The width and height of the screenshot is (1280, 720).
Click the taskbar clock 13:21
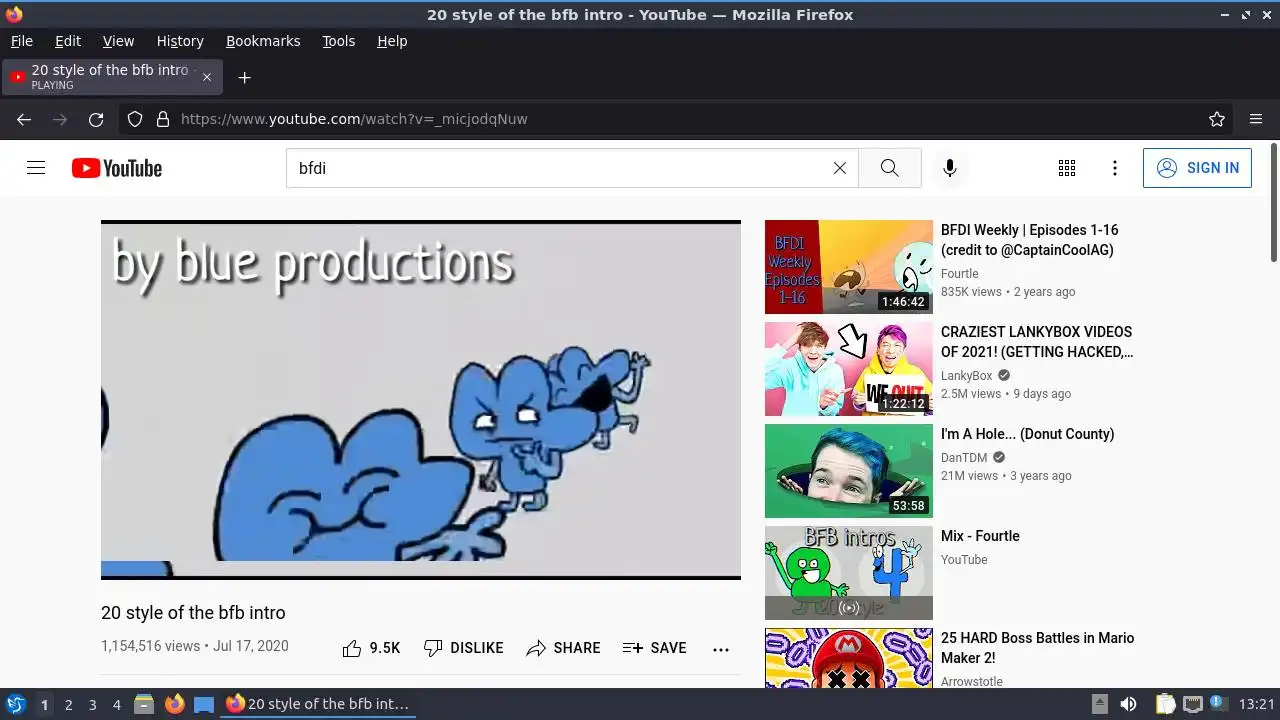[x=1257, y=704]
